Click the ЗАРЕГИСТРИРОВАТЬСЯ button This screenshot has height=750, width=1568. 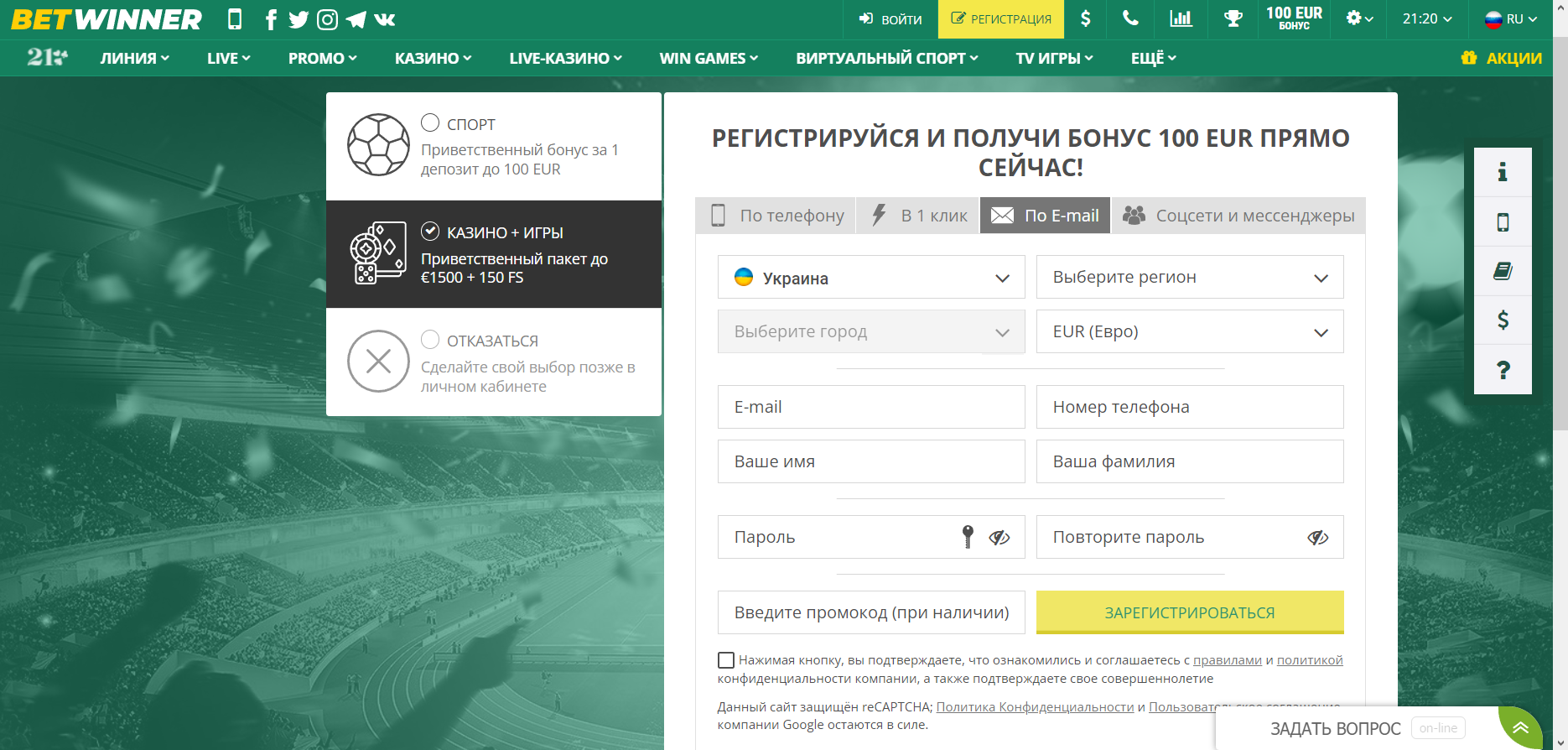pos(1190,612)
